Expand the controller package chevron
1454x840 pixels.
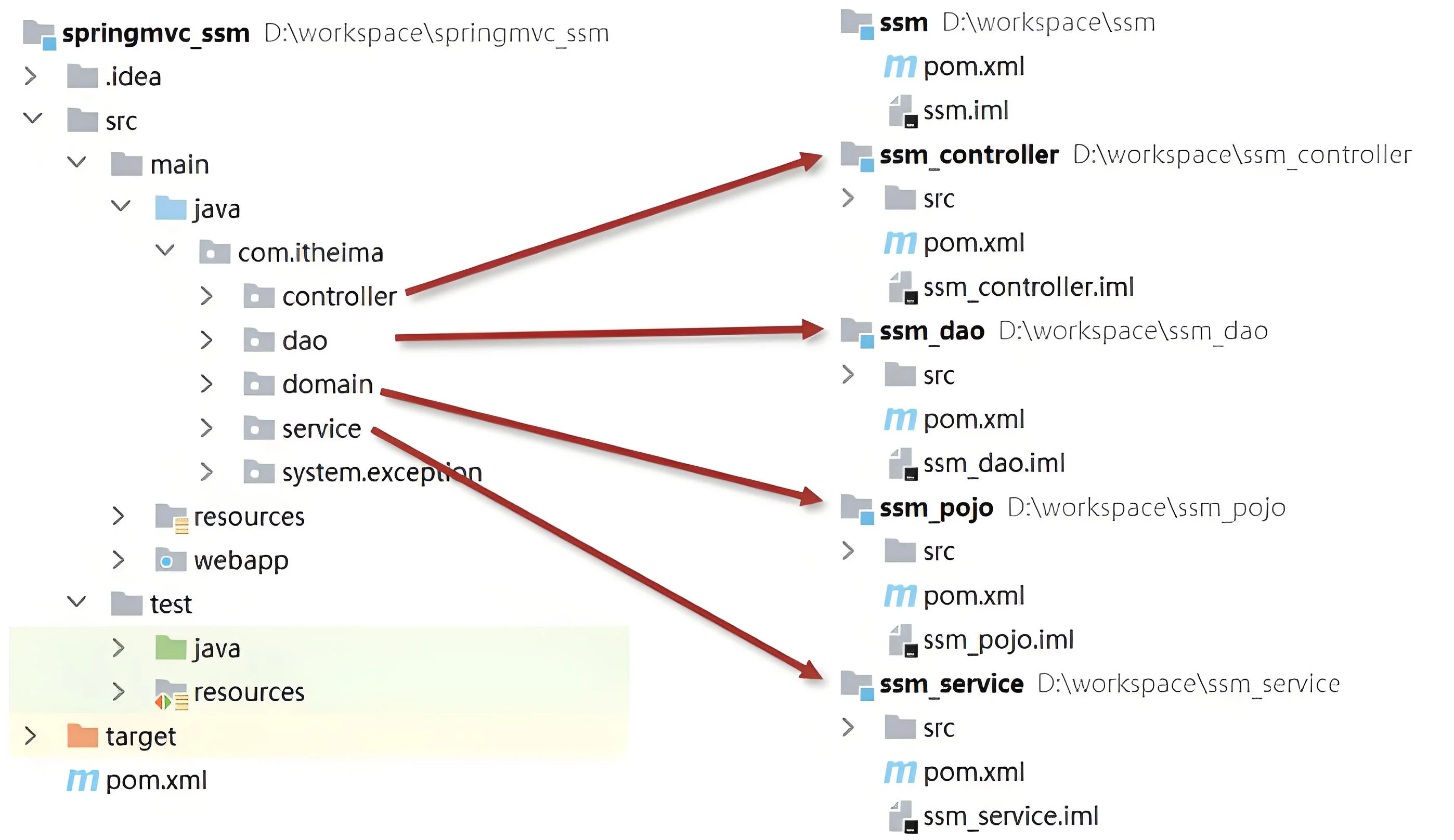(x=206, y=295)
